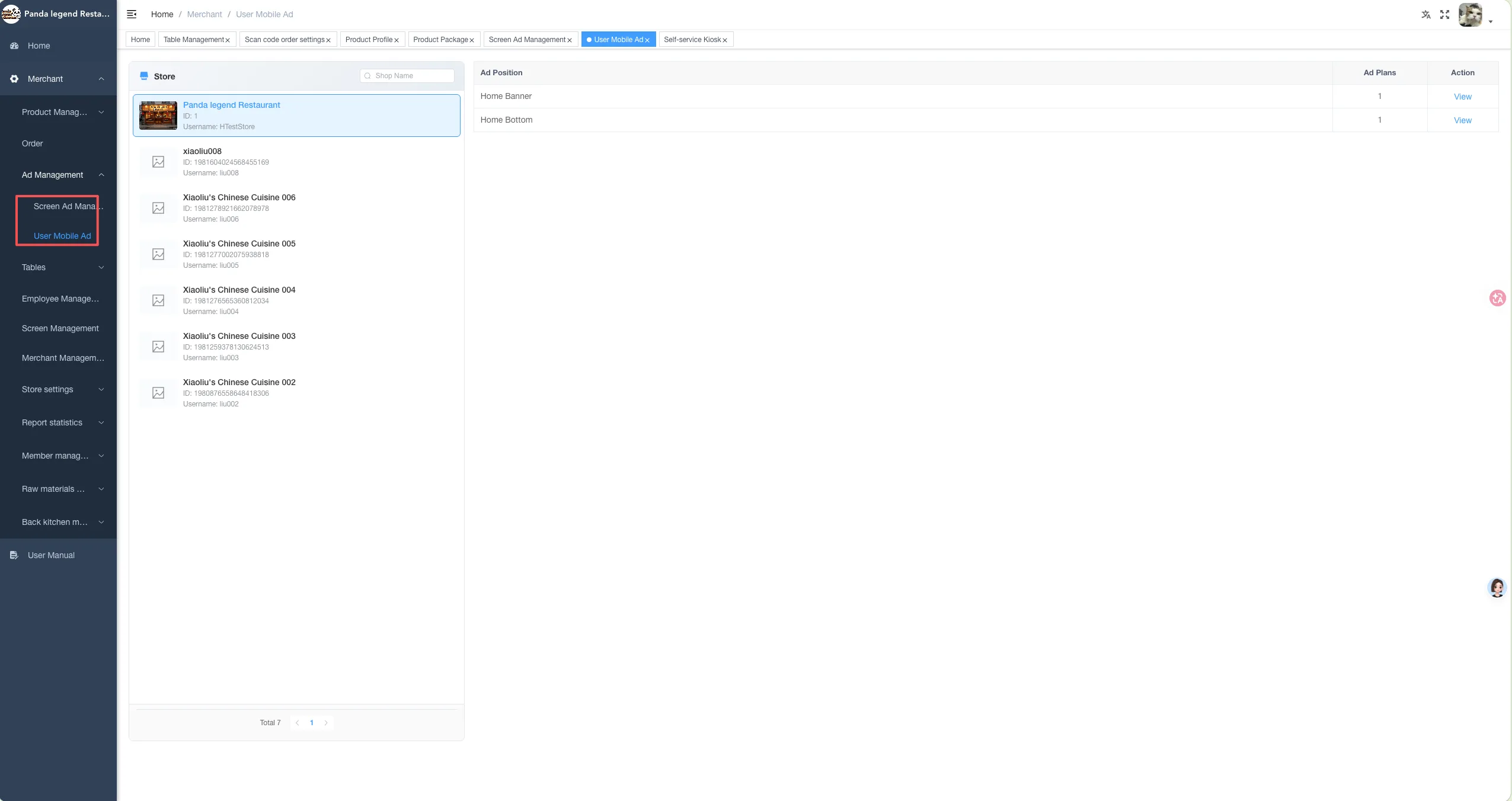Viewport: 1512px width, 801px height.
Task: Click the Chinese Cuisine 002 image placeholder
Action: 158,393
